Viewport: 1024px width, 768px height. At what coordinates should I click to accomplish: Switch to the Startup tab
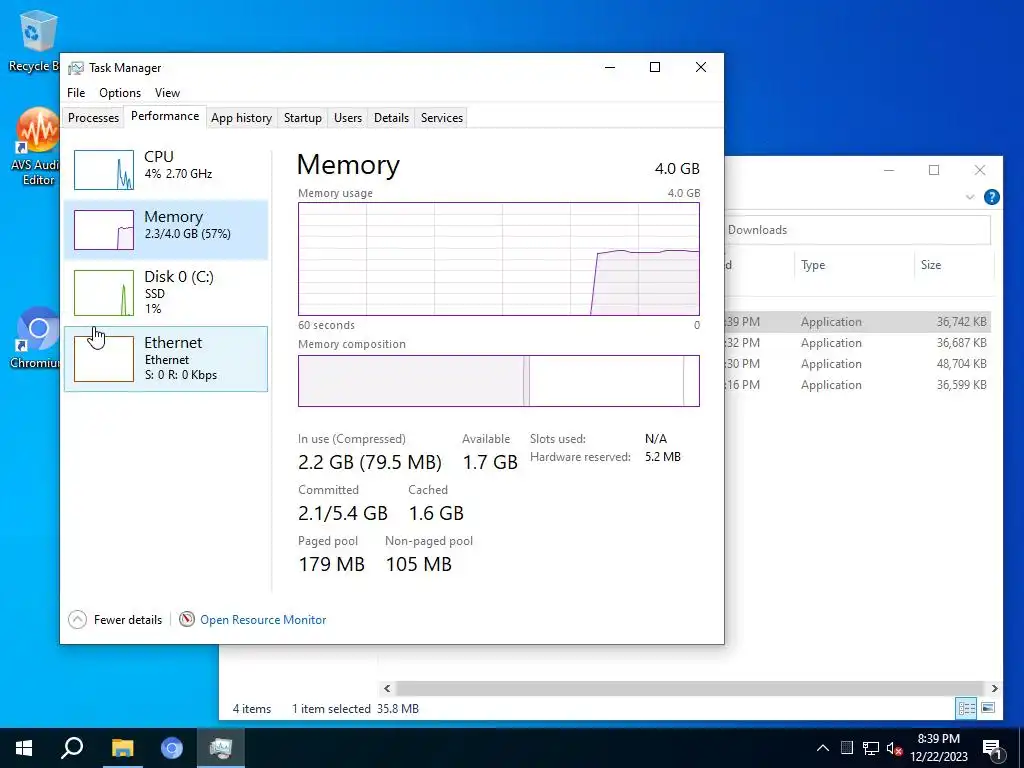302,118
